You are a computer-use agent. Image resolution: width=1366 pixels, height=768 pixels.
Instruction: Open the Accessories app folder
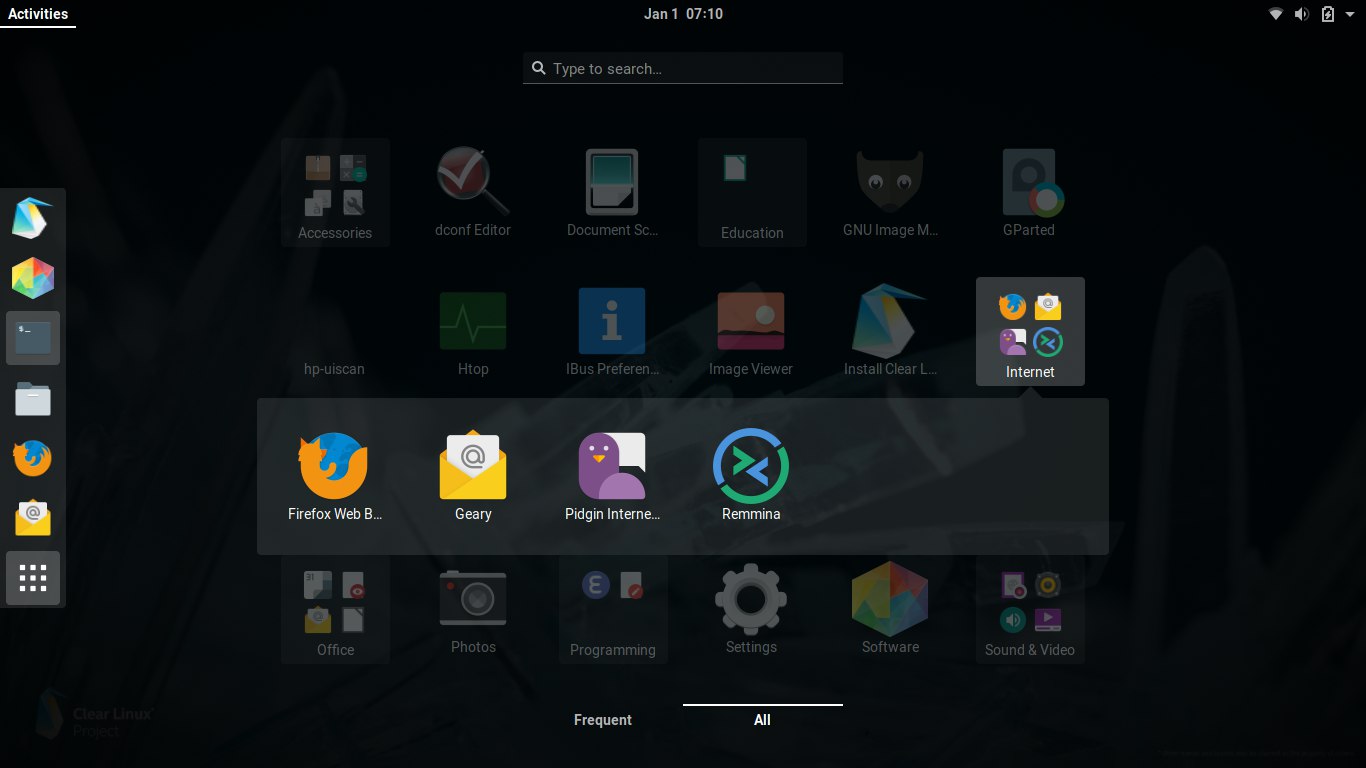pos(335,192)
